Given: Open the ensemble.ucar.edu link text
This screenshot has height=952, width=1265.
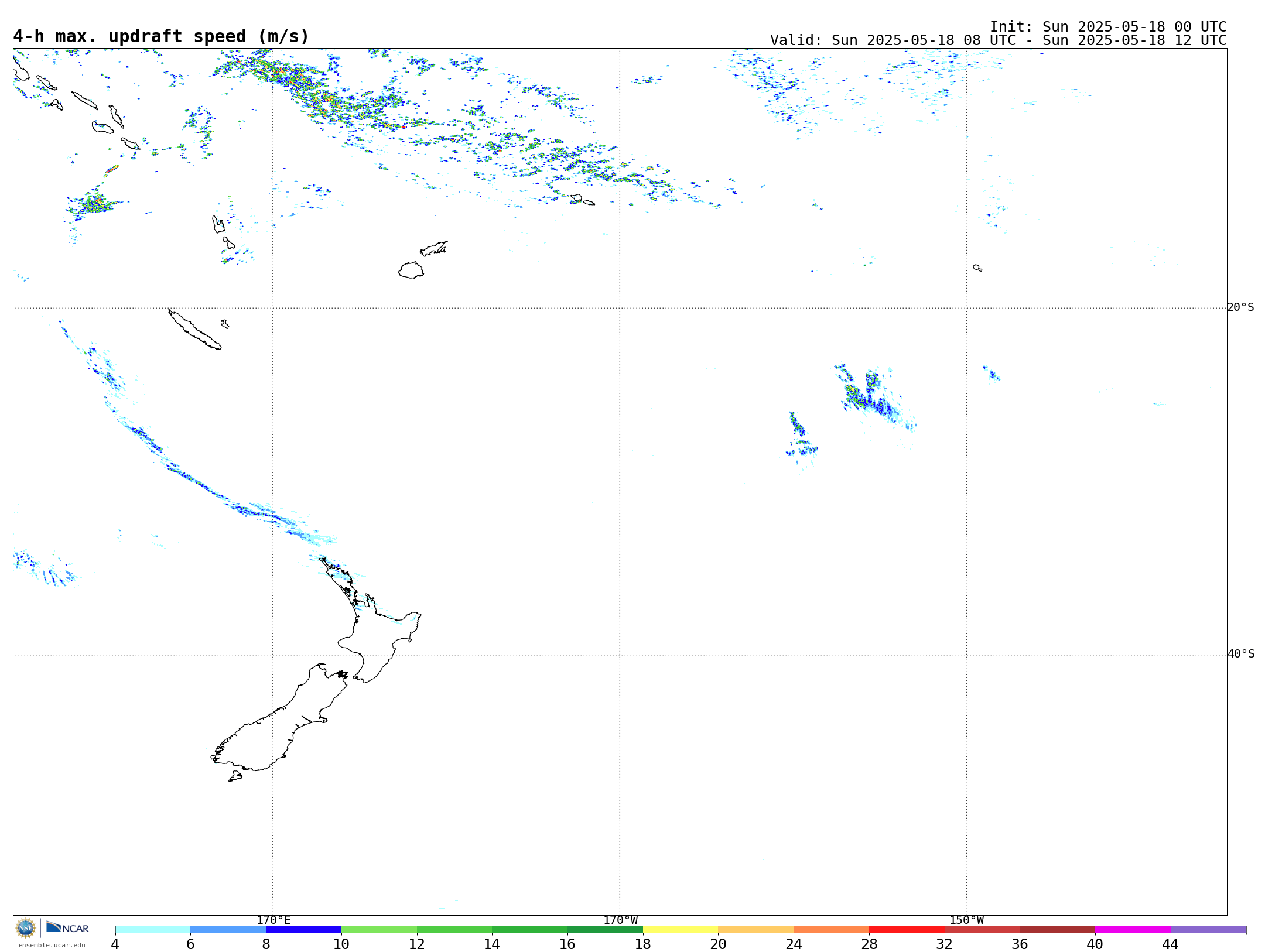Looking at the screenshot, I should pos(52,945).
